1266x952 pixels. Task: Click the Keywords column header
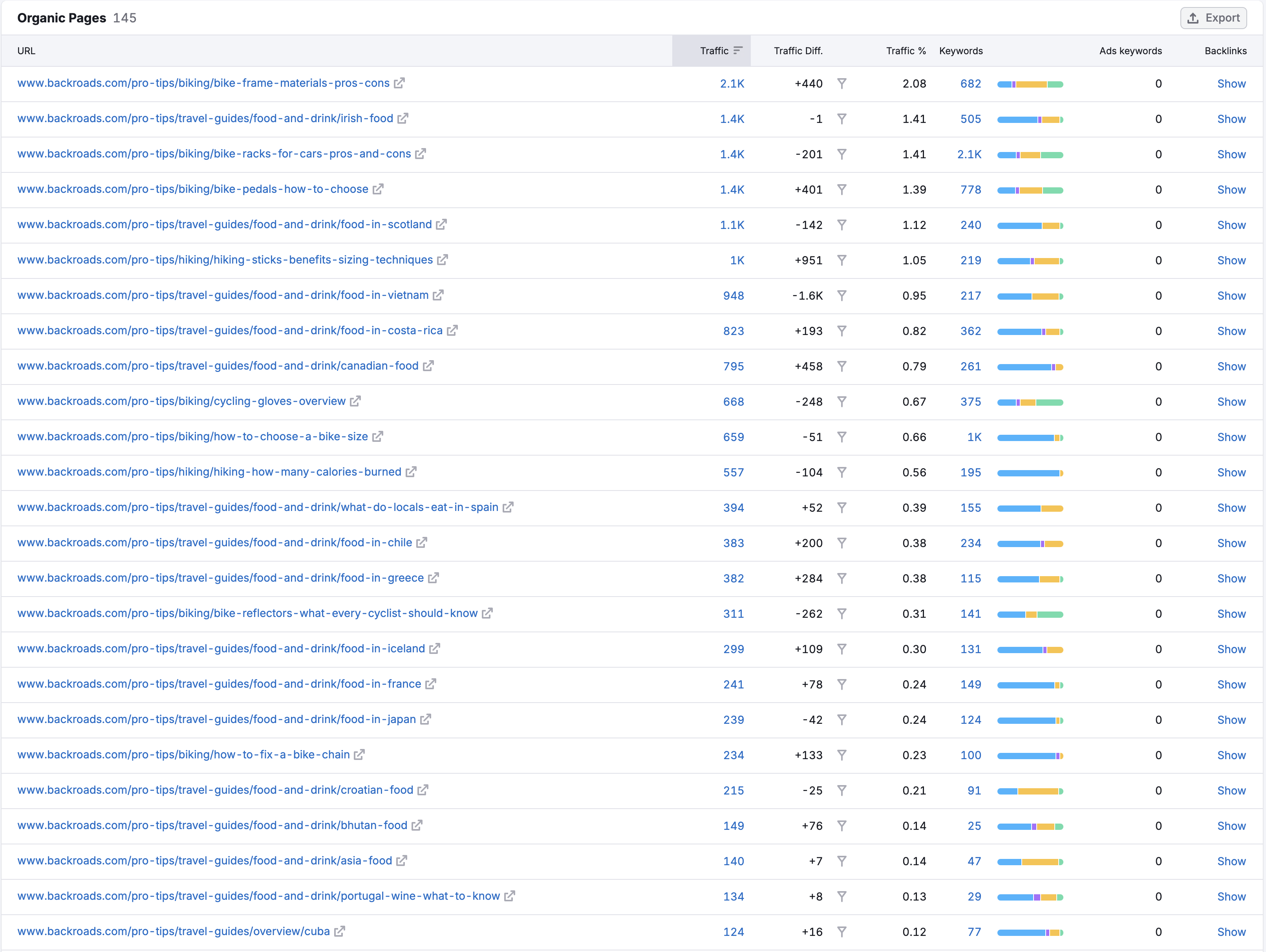[960, 50]
